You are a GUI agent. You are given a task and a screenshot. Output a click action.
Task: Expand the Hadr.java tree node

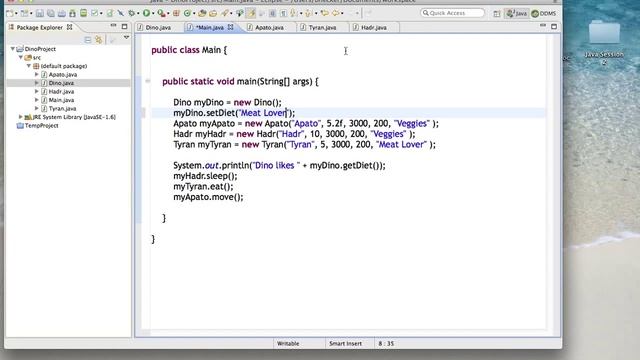click(37, 91)
